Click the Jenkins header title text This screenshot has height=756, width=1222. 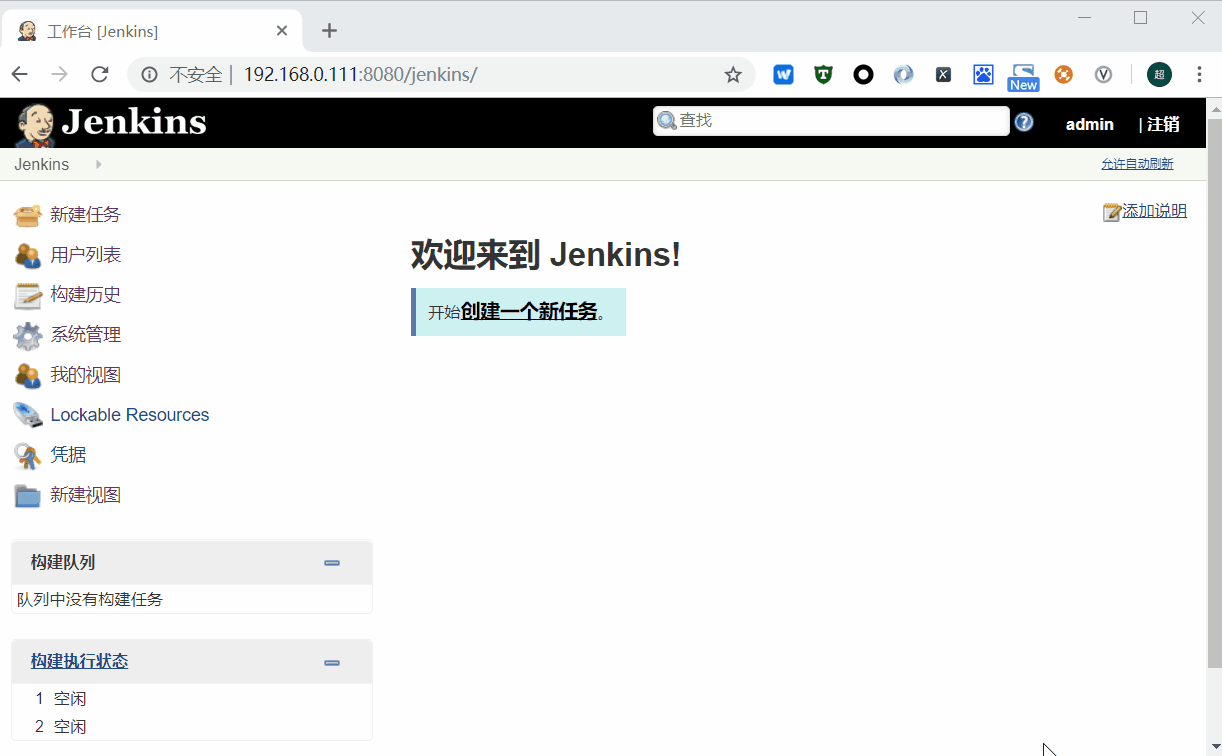[134, 122]
